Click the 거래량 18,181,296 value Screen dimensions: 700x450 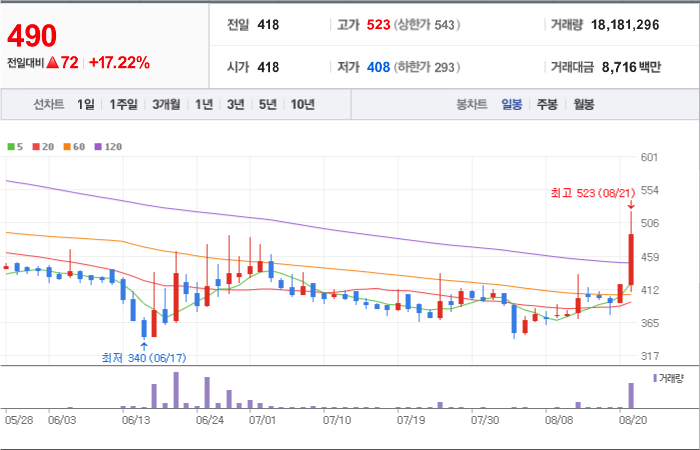pos(625,25)
